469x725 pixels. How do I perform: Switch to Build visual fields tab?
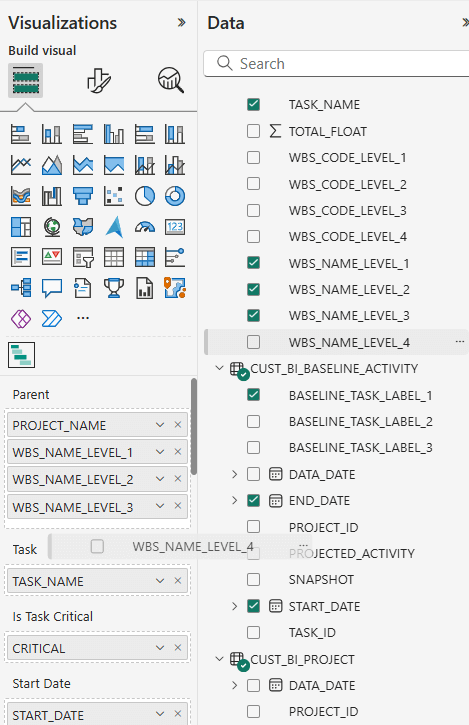25,80
